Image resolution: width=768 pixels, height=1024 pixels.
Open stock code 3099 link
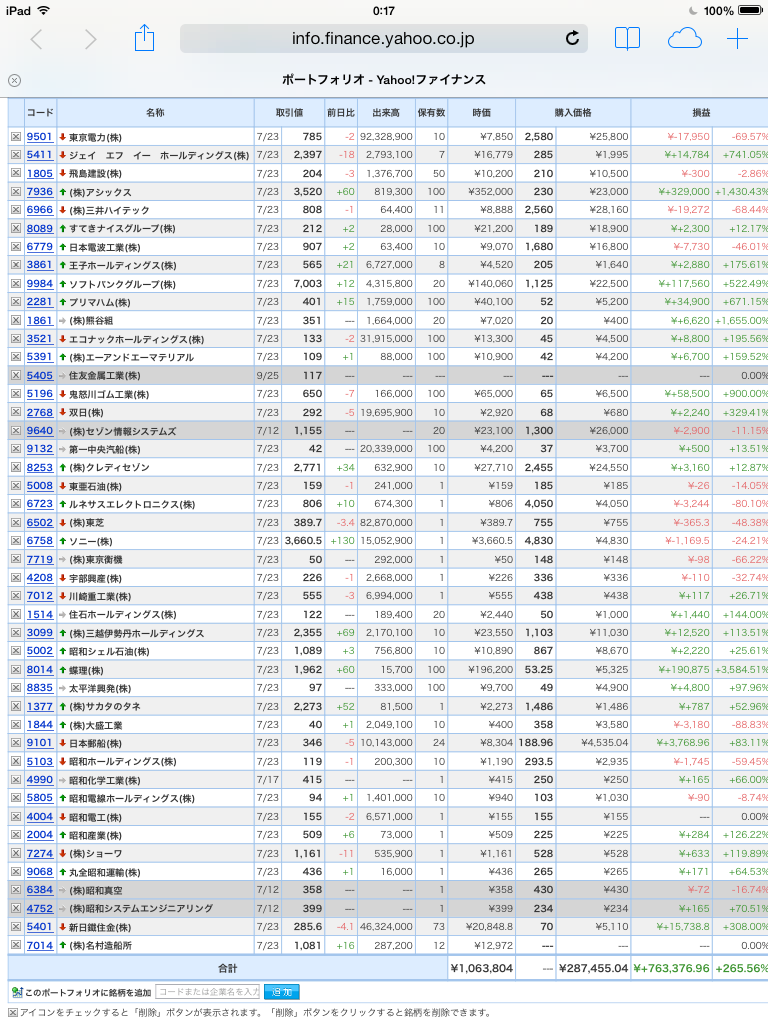coord(40,633)
